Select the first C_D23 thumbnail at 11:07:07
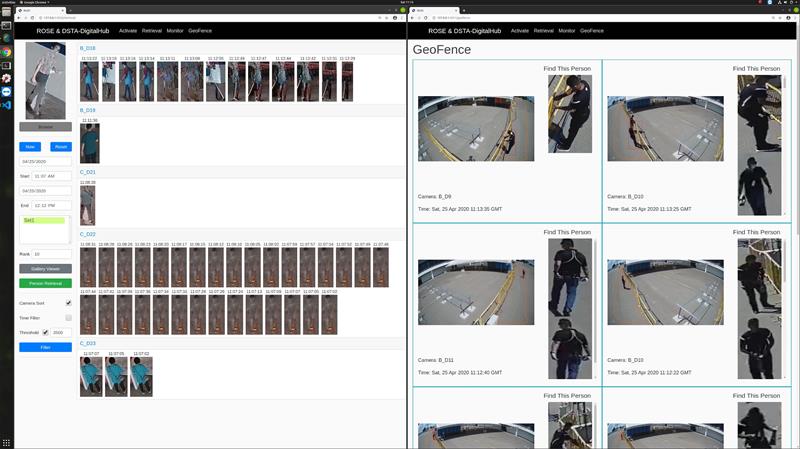Viewport: 800px width, 449px height. pyautogui.click(x=91, y=377)
